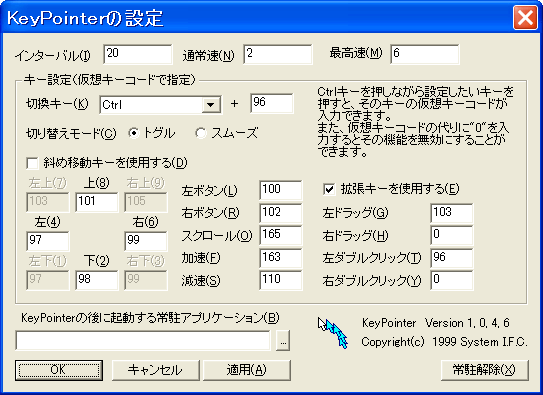Click the 右ボタン field with 102
543x395 pixels.
coord(281,213)
